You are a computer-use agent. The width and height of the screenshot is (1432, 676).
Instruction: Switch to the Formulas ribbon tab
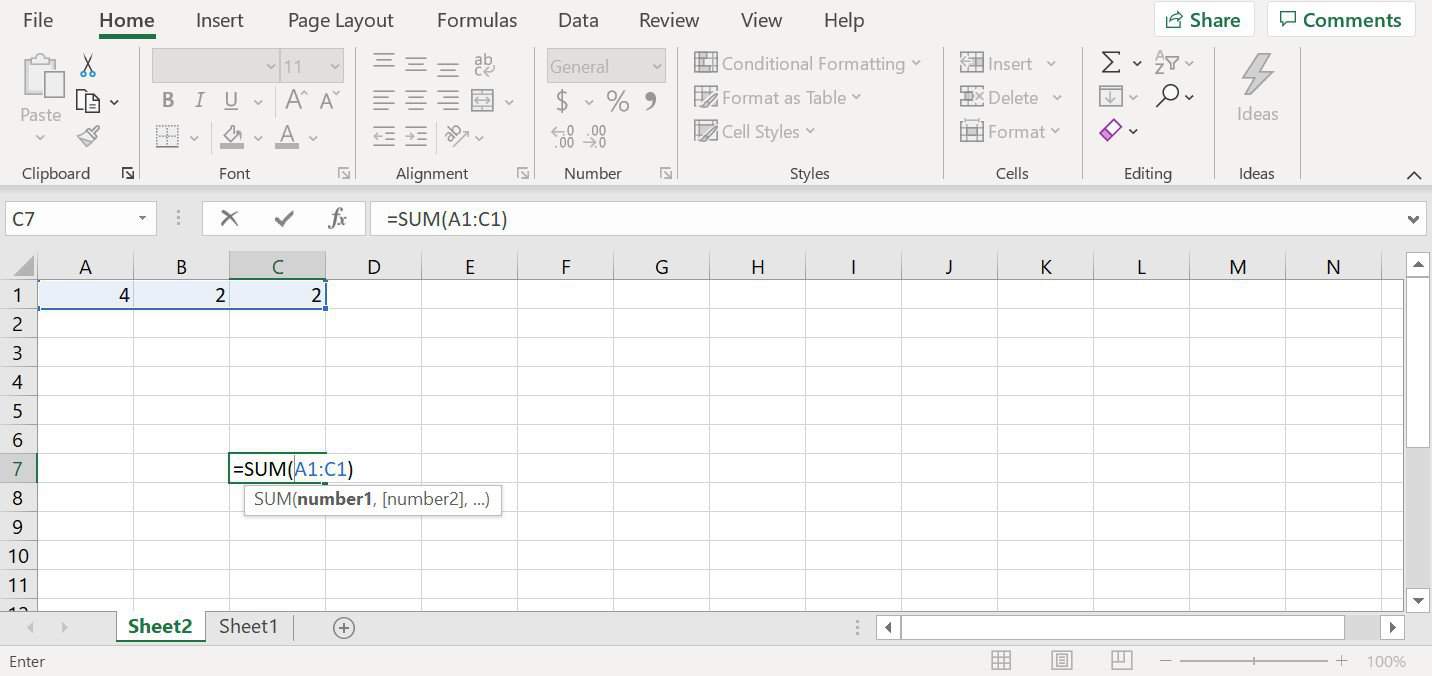point(477,19)
